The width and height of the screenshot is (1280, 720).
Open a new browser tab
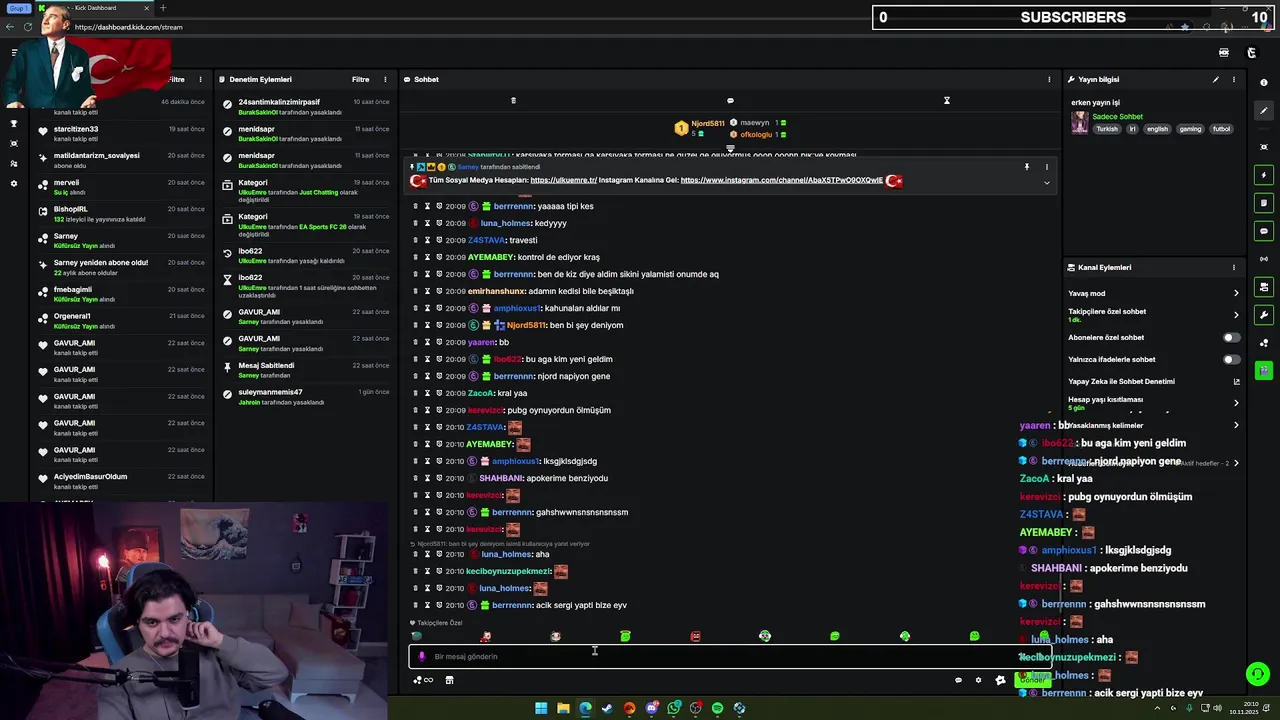pyautogui.click(x=163, y=8)
